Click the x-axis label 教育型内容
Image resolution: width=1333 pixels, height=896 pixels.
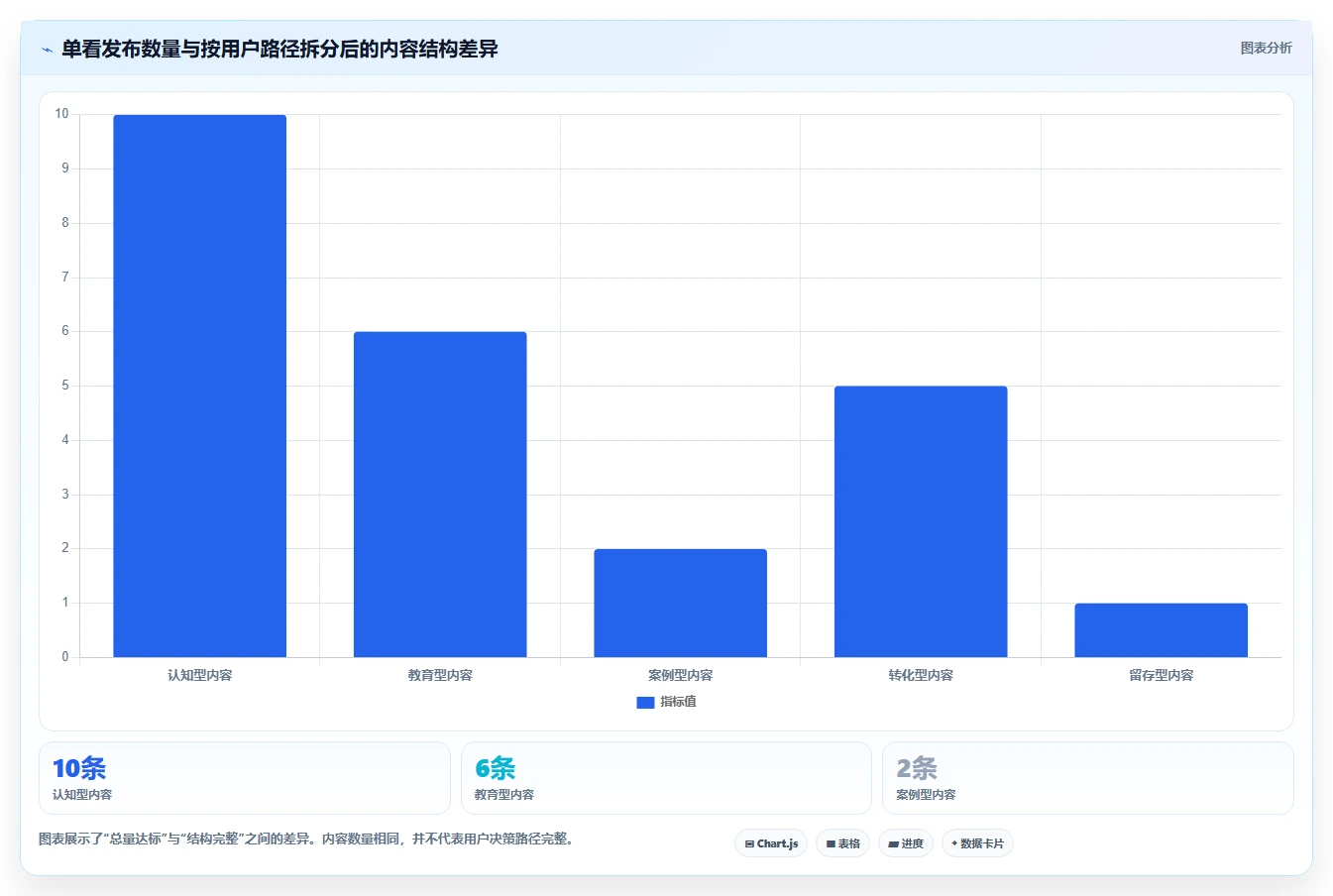pos(440,675)
